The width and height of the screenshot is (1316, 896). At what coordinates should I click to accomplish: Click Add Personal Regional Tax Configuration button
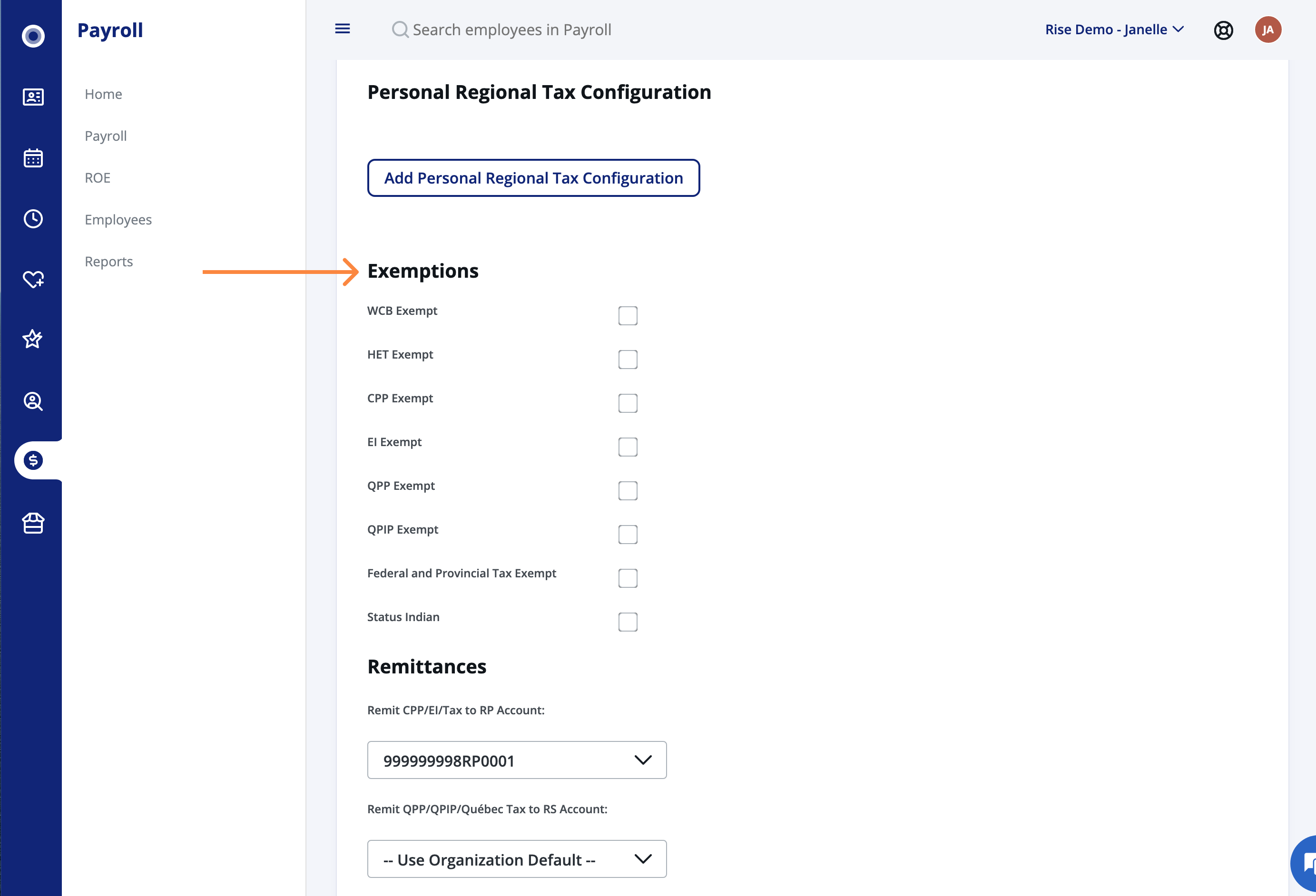click(x=533, y=178)
